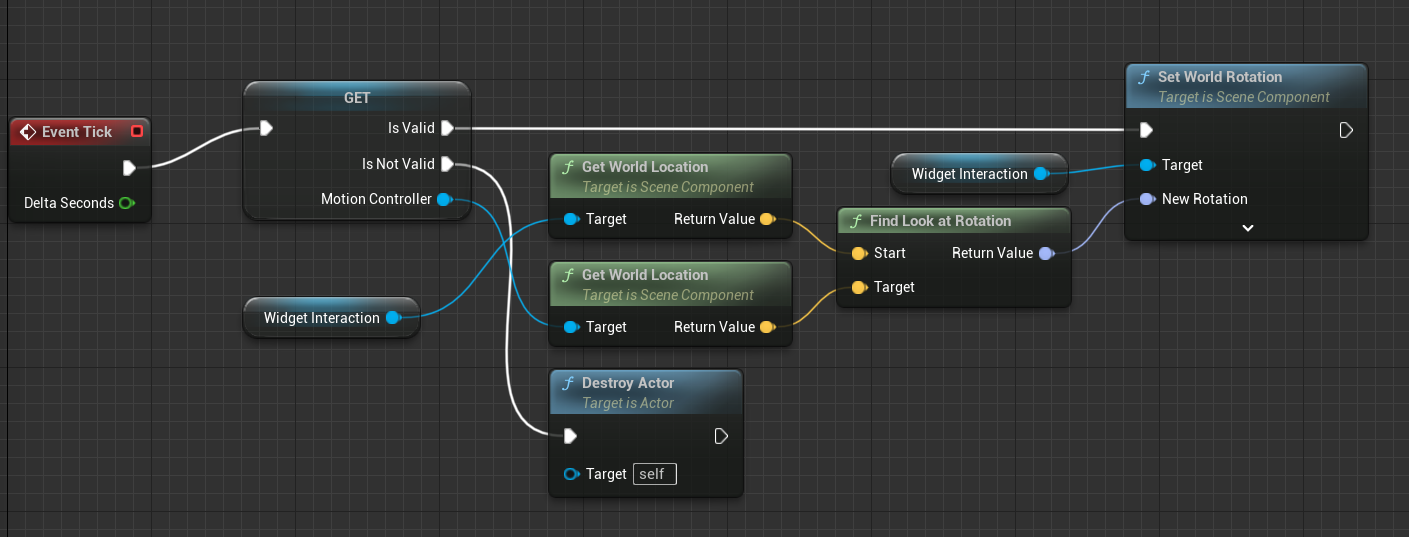The height and width of the screenshot is (537, 1409).
Task: Expand Set World Rotation advanced pins chevron
Action: pyautogui.click(x=1247, y=228)
